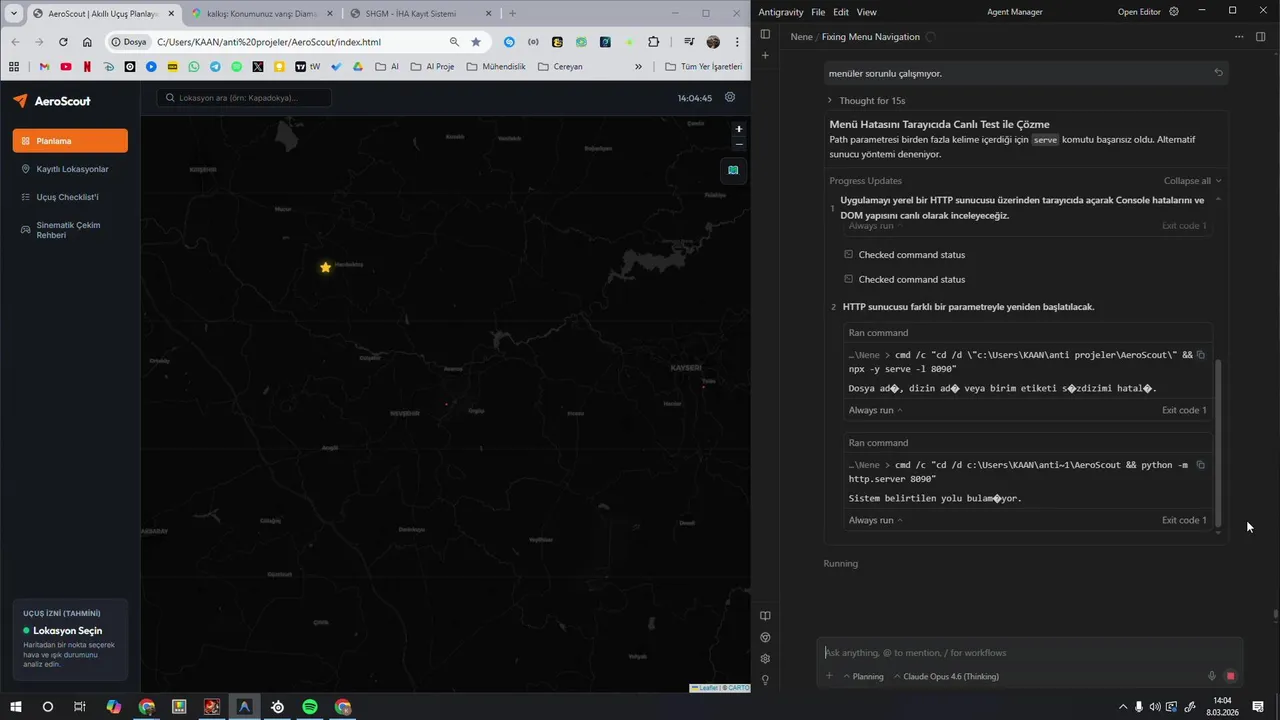The height and width of the screenshot is (720, 1280).
Task: Go to Chrome home page
Action: click(x=87, y=42)
